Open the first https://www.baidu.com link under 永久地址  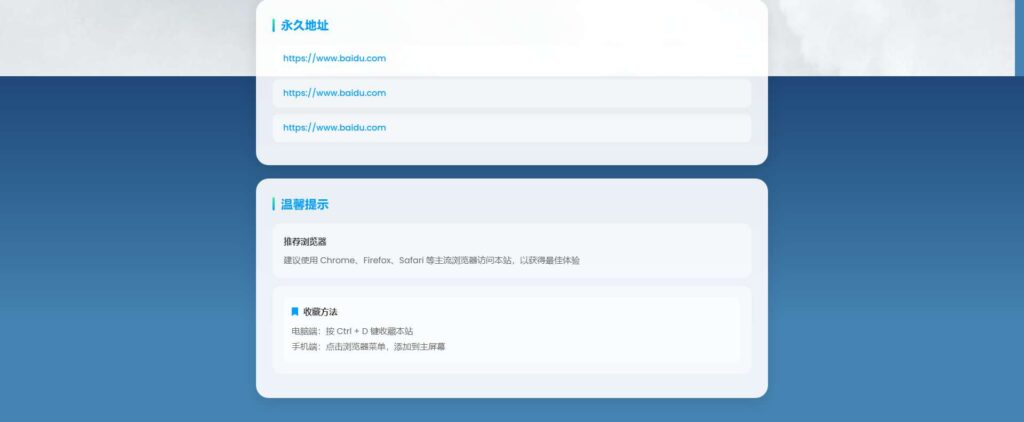pos(334,58)
